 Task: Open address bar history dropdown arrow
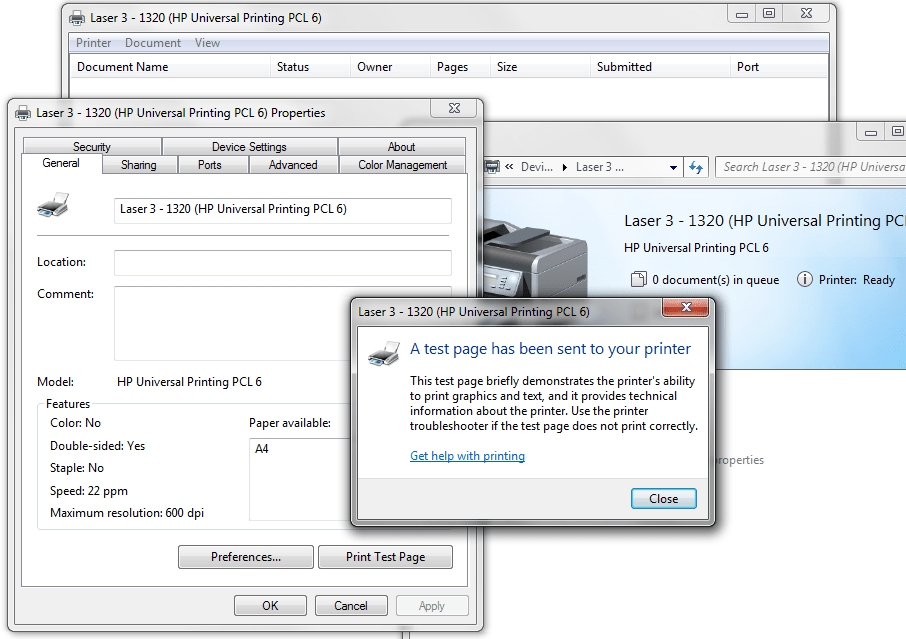673,168
